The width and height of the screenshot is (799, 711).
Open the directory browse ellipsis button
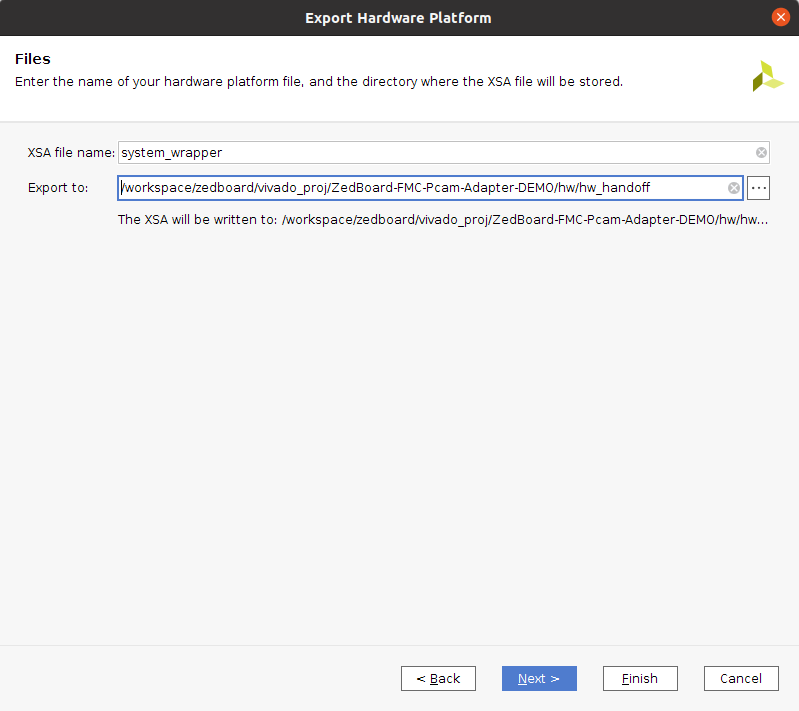pyautogui.click(x=758, y=188)
